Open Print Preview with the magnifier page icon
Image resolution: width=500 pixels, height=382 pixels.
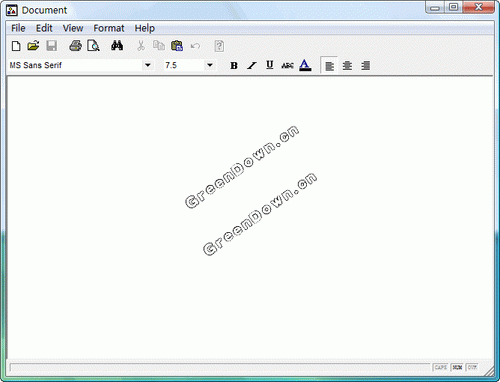click(93, 46)
